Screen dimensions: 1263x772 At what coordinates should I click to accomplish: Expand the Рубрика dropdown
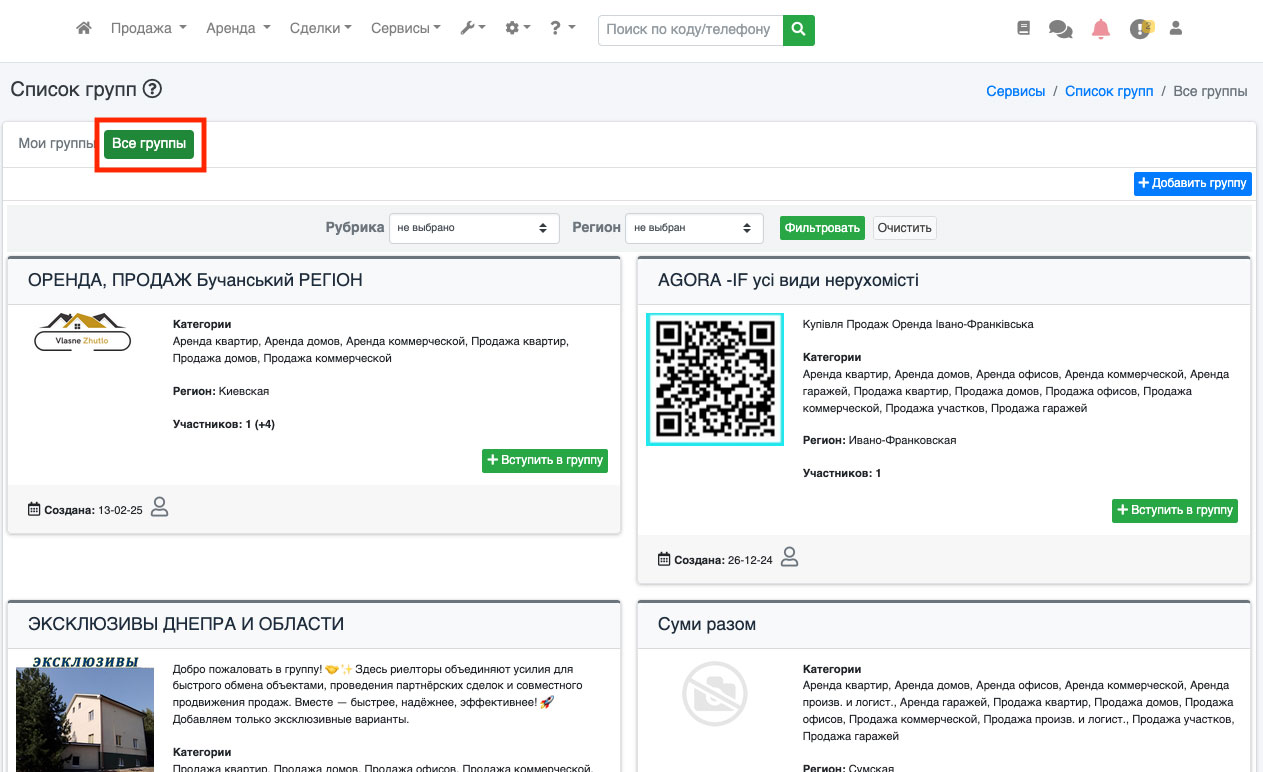[x=474, y=228]
